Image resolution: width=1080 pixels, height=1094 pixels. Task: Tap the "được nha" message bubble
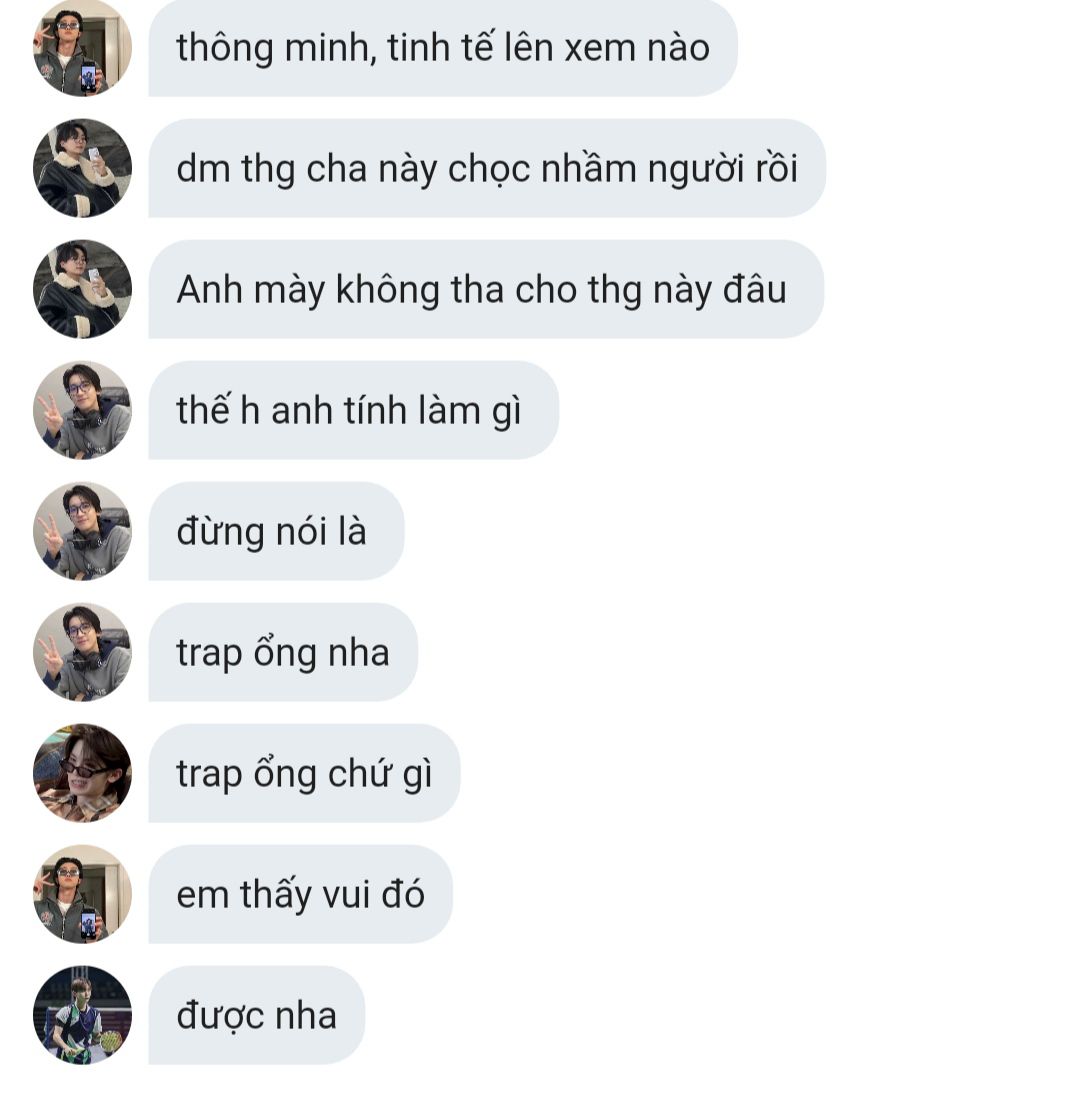257,1015
